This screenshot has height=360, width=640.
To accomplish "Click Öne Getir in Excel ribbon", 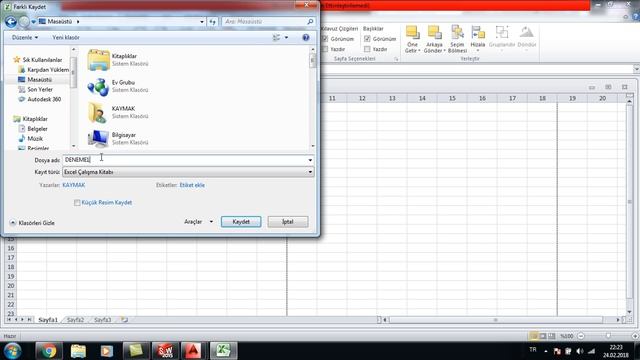I will point(412,39).
